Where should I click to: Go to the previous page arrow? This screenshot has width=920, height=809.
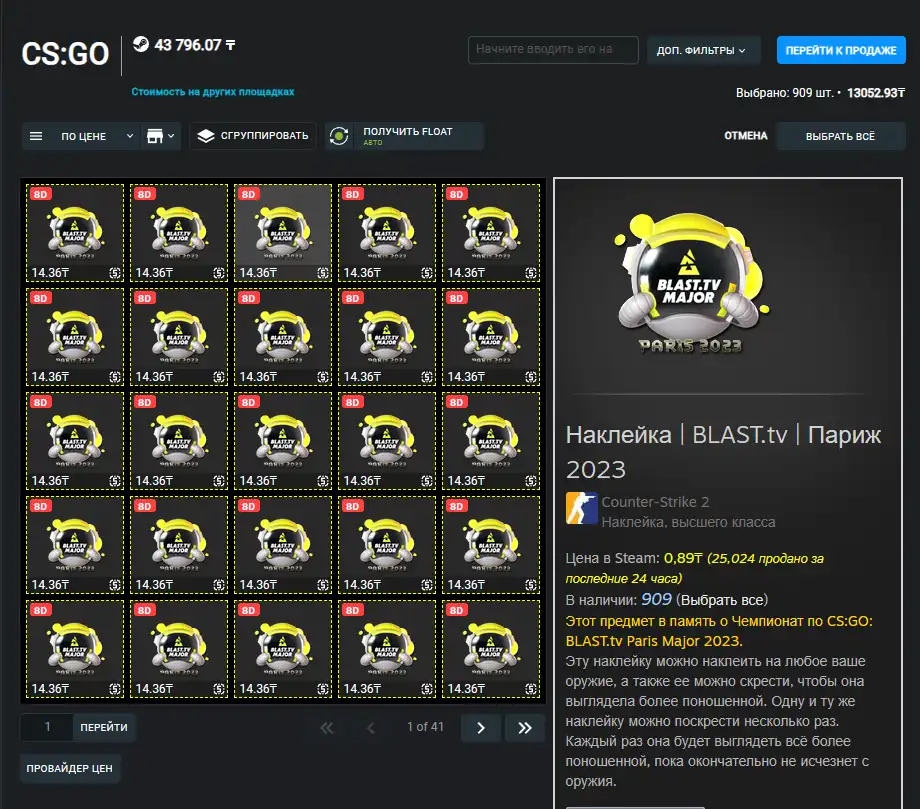click(x=370, y=728)
